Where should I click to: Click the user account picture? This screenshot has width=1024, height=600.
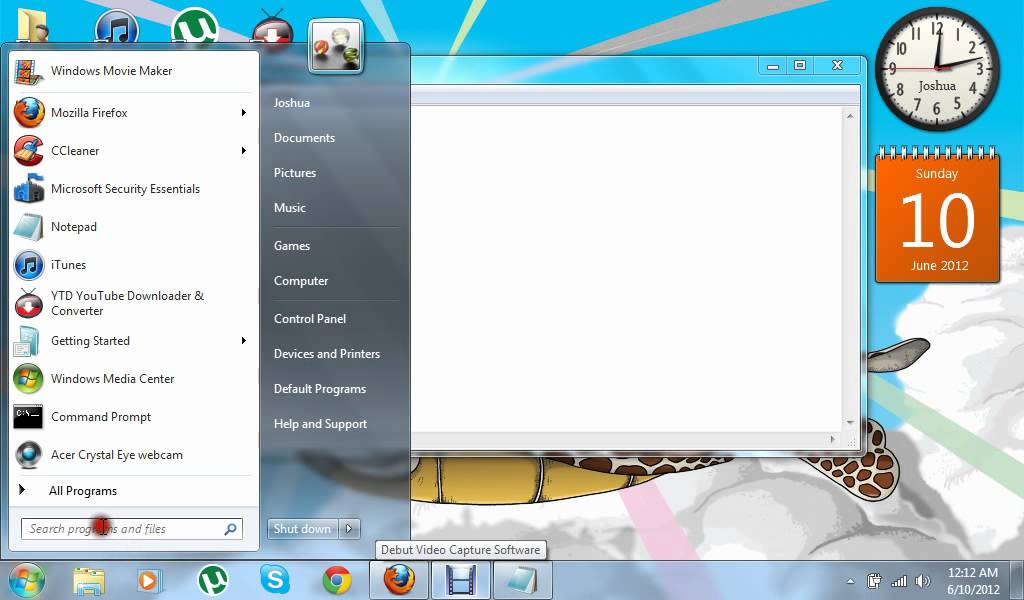336,46
